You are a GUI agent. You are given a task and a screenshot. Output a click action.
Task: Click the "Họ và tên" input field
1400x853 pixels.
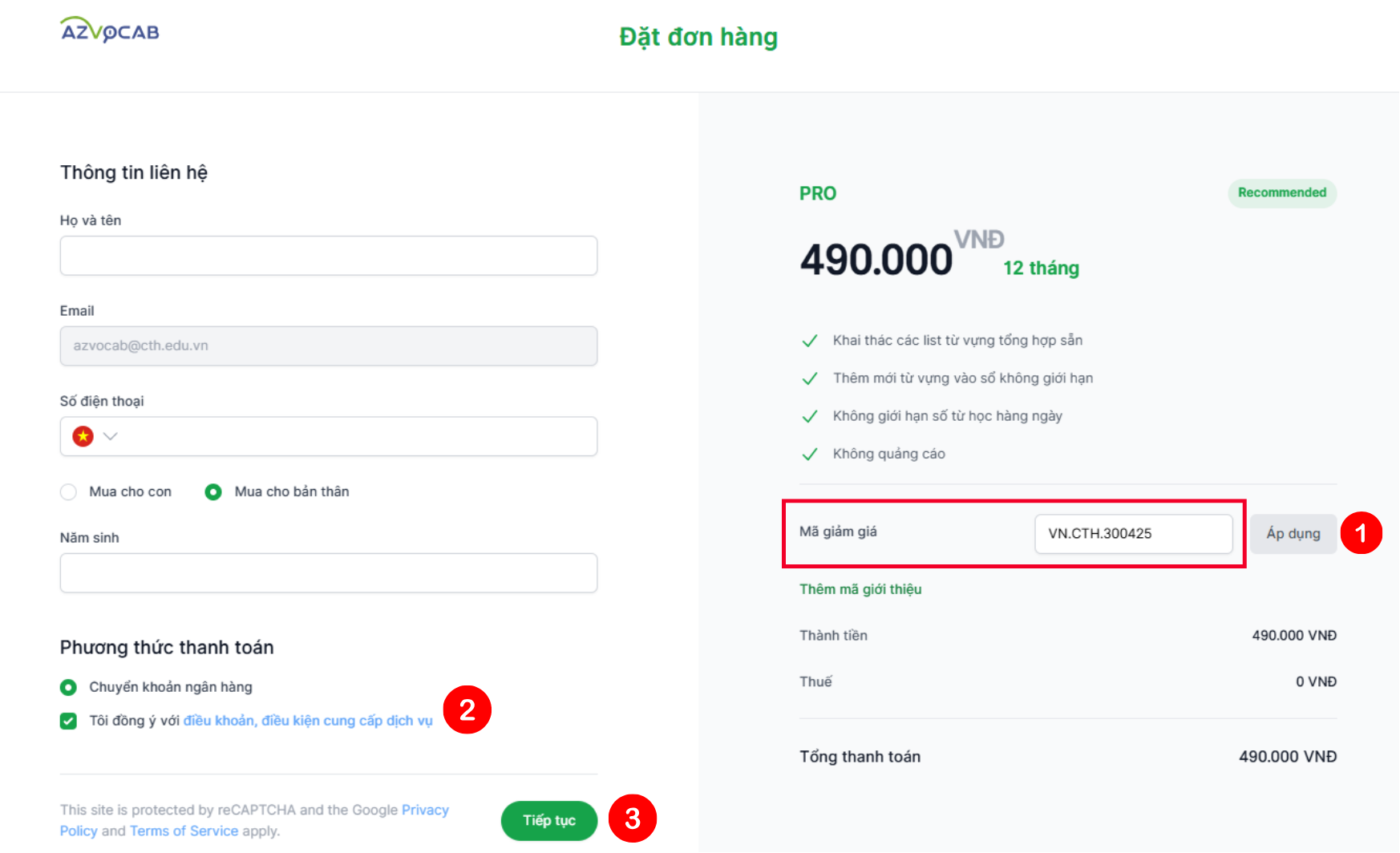(328, 256)
